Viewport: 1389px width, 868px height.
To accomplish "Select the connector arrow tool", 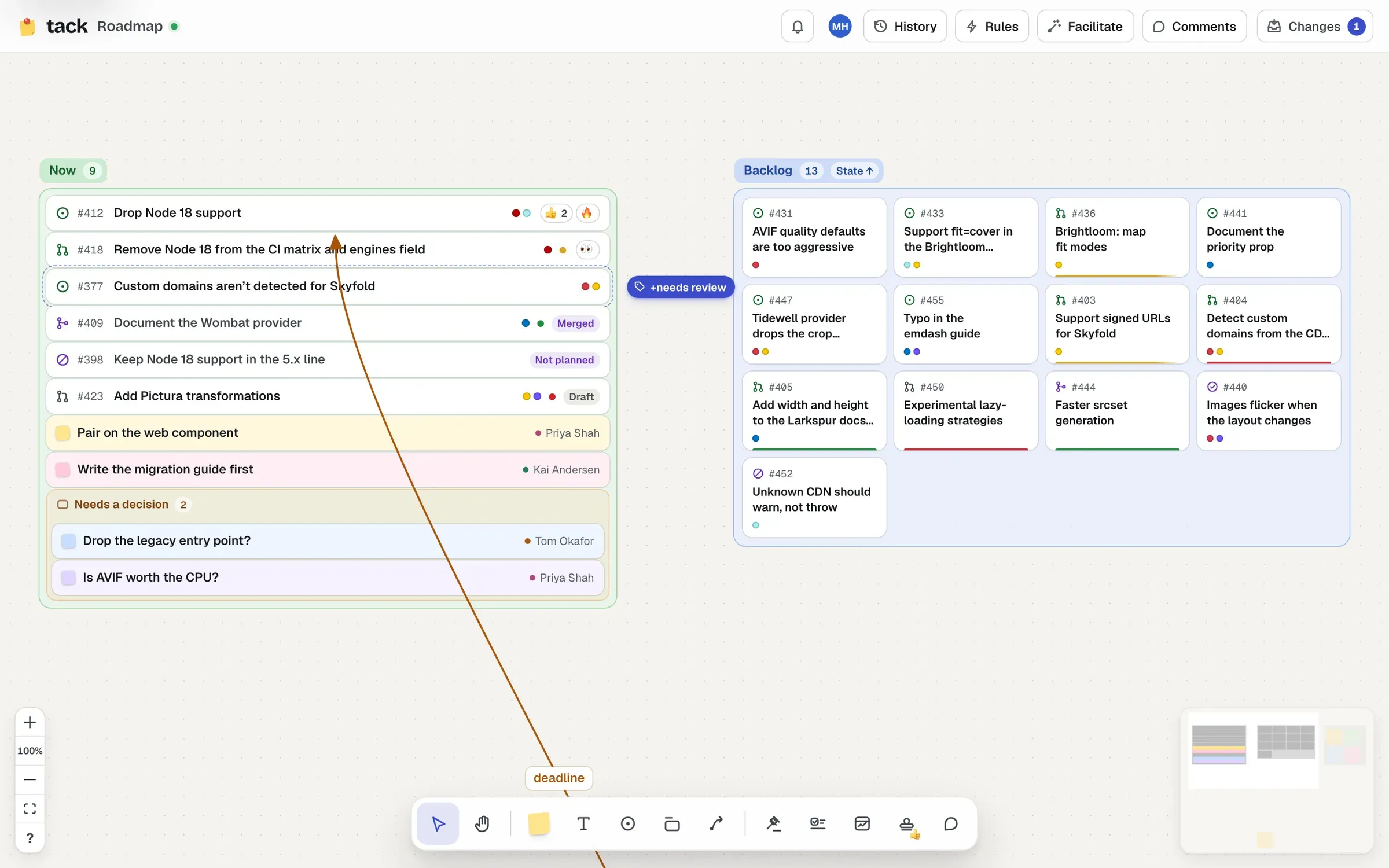I will coord(716,823).
